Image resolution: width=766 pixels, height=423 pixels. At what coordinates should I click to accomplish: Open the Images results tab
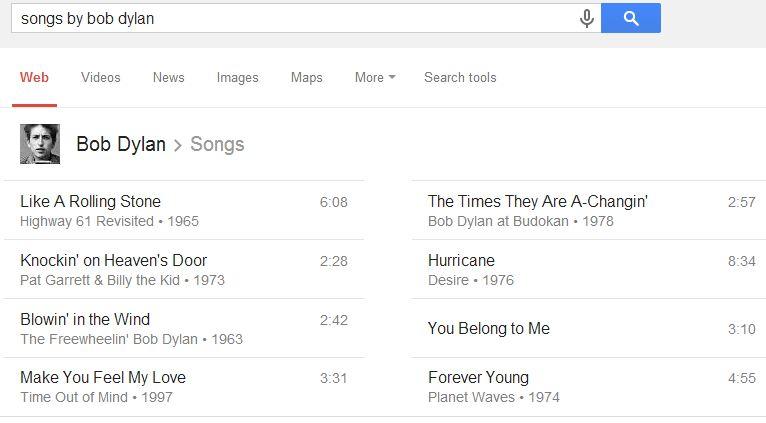tap(237, 77)
